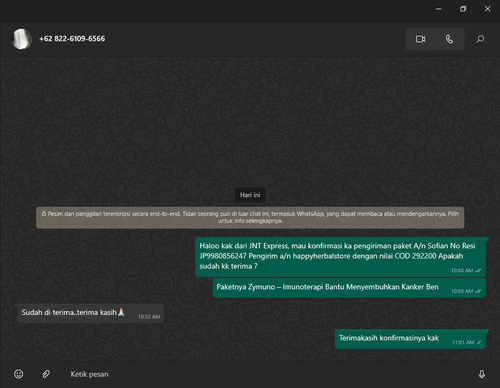Restore down the WhatsApp window
500x388 pixels.
point(463,9)
